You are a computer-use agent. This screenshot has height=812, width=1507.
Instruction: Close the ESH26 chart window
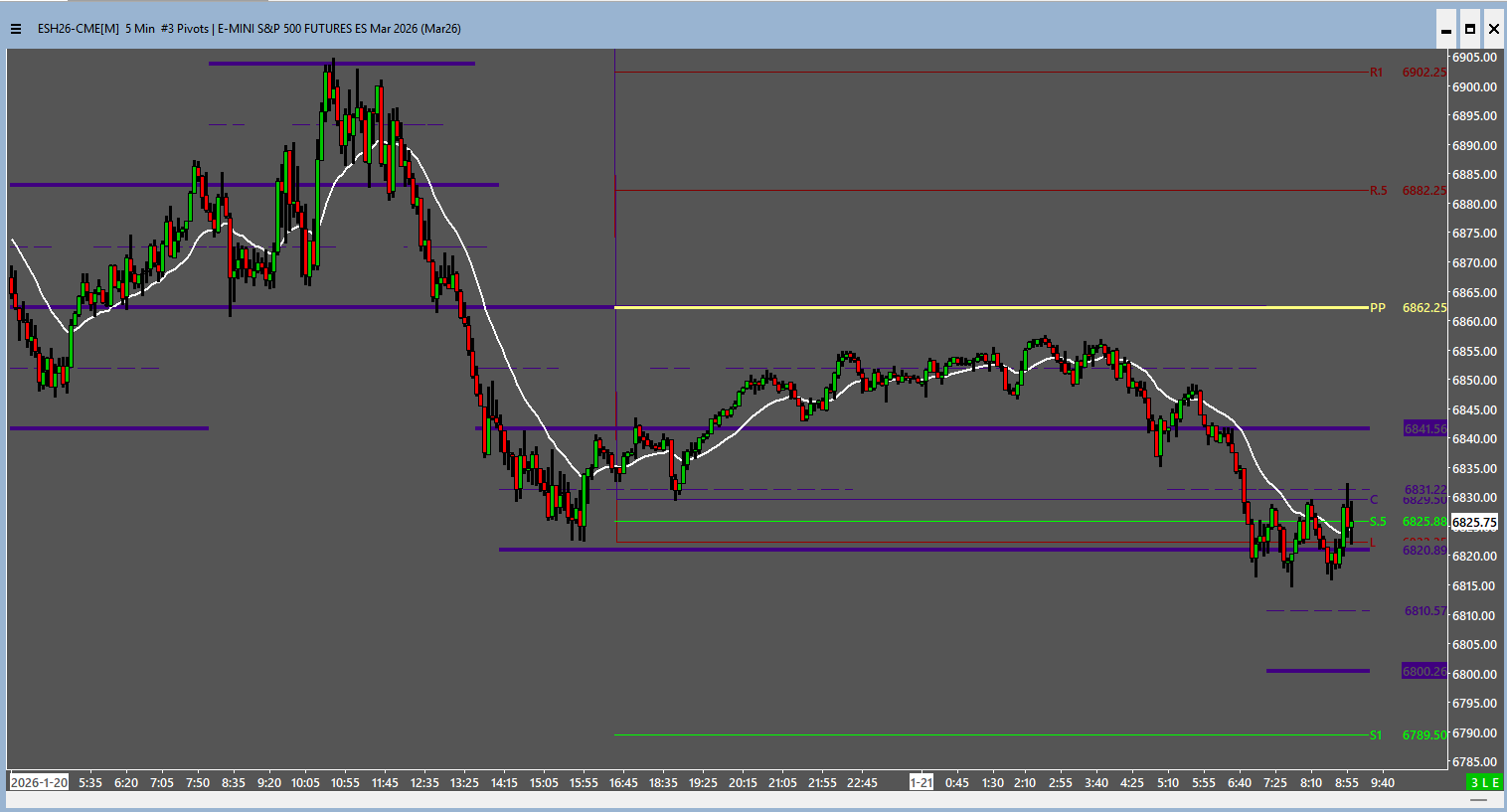(x=1494, y=29)
